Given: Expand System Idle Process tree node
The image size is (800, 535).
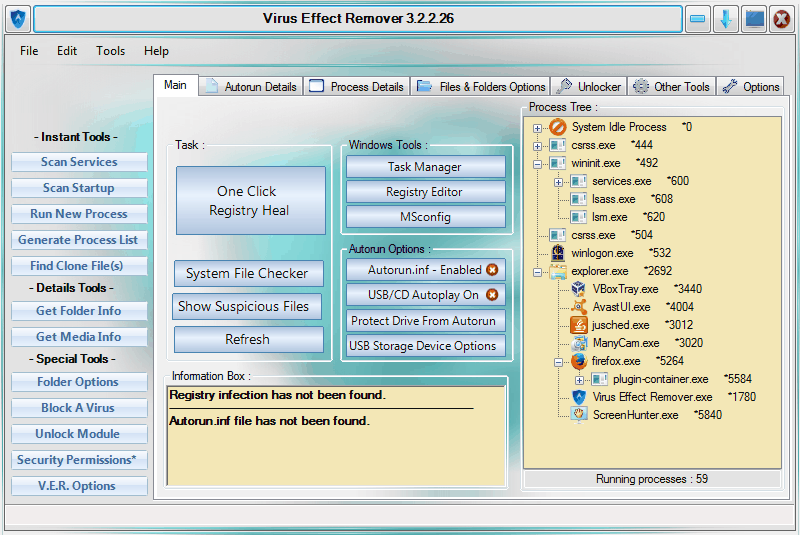Looking at the screenshot, I should (537, 128).
